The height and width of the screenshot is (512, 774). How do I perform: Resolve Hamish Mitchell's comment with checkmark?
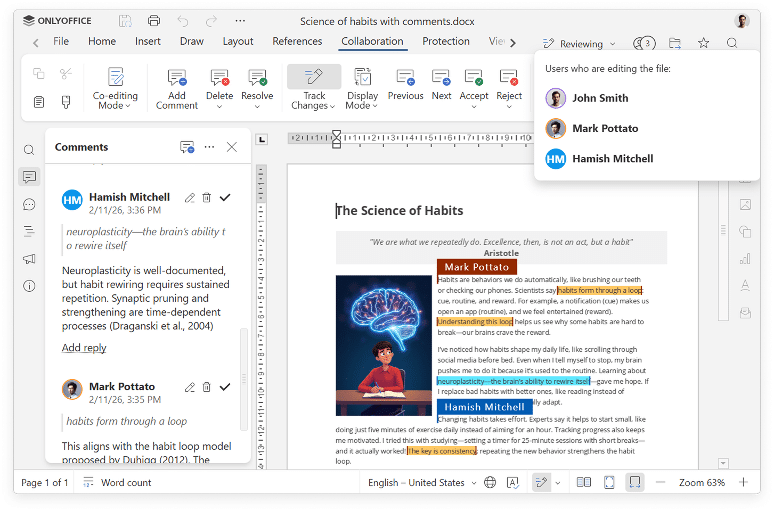click(225, 198)
